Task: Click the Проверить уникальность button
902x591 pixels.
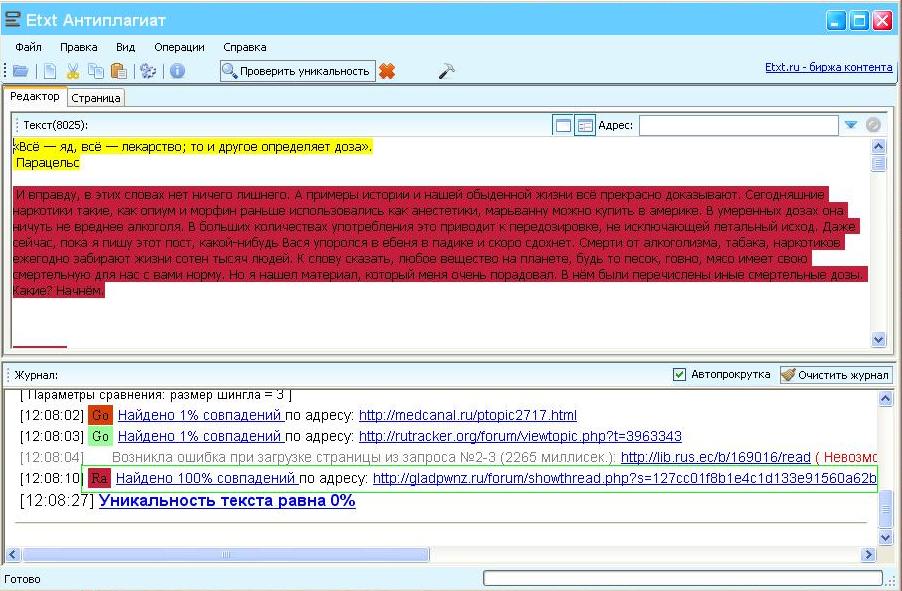Action: tap(296, 71)
